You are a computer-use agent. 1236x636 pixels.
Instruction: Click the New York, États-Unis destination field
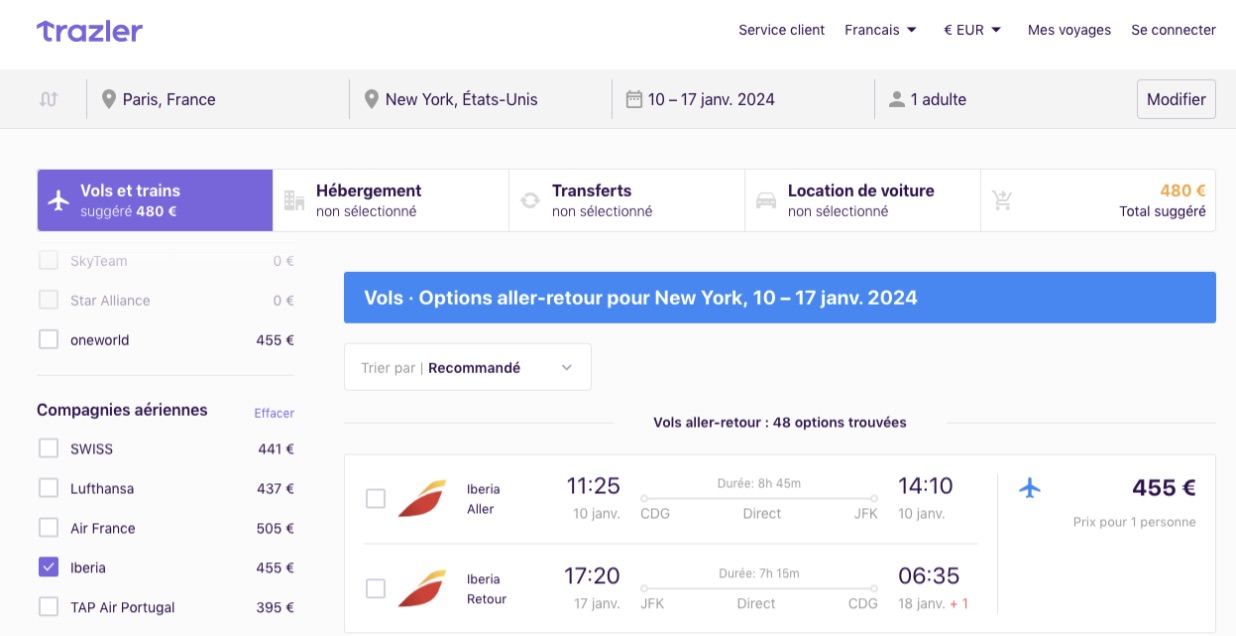(x=480, y=99)
